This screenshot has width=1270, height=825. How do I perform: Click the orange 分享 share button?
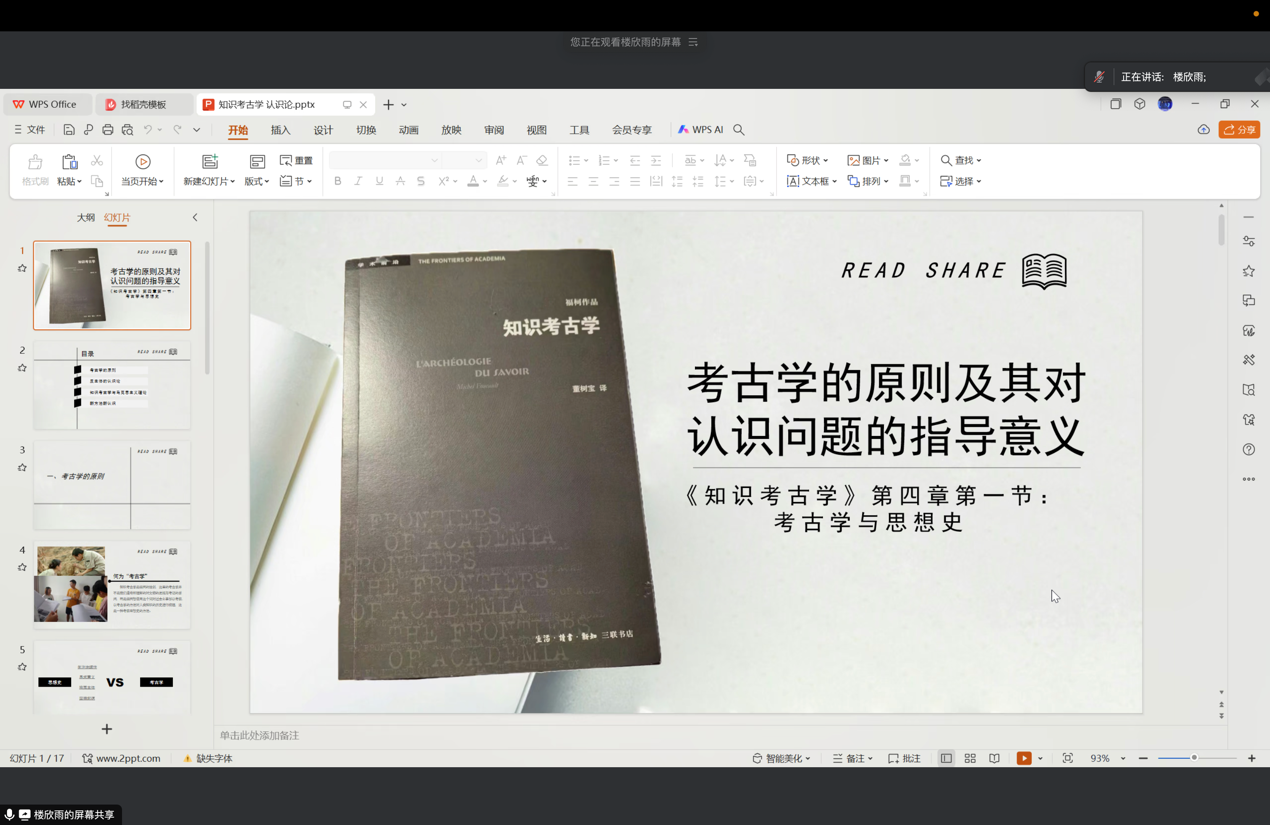(1239, 130)
